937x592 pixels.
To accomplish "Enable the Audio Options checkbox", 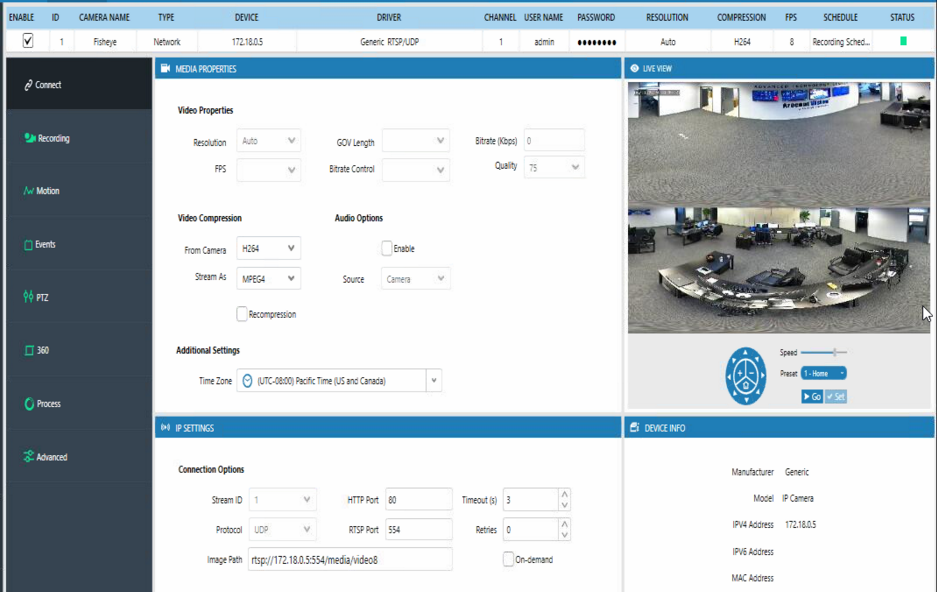I will point(387,249).
